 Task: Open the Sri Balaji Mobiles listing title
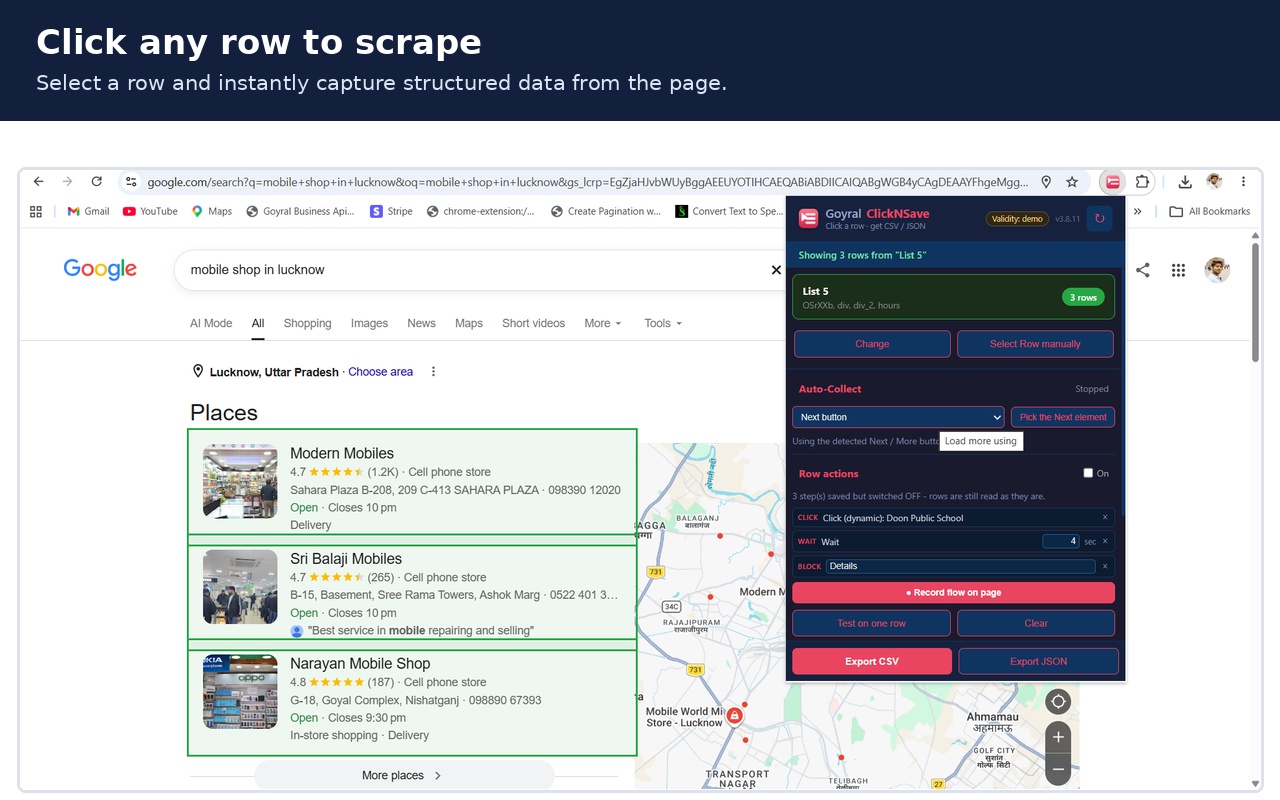pyautogui.click(x=346, y=559)
